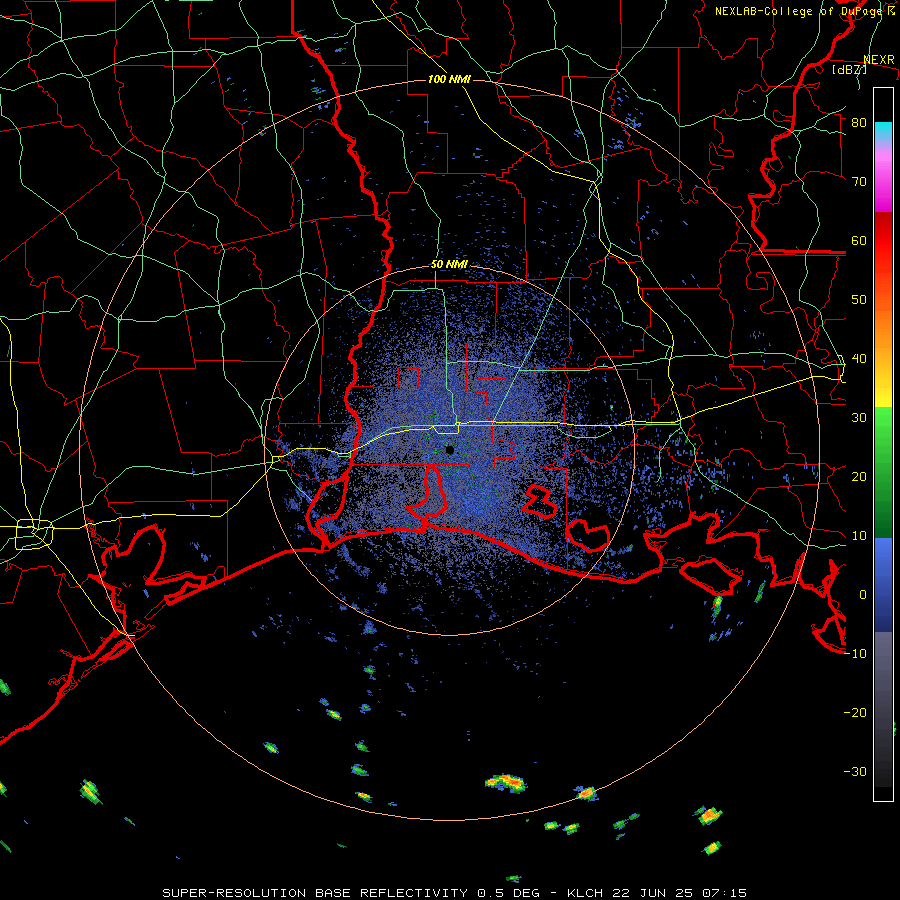Click the 60 value on dBZ scale
This screenshot has width=900, height=900.
(x=859, y=240)
